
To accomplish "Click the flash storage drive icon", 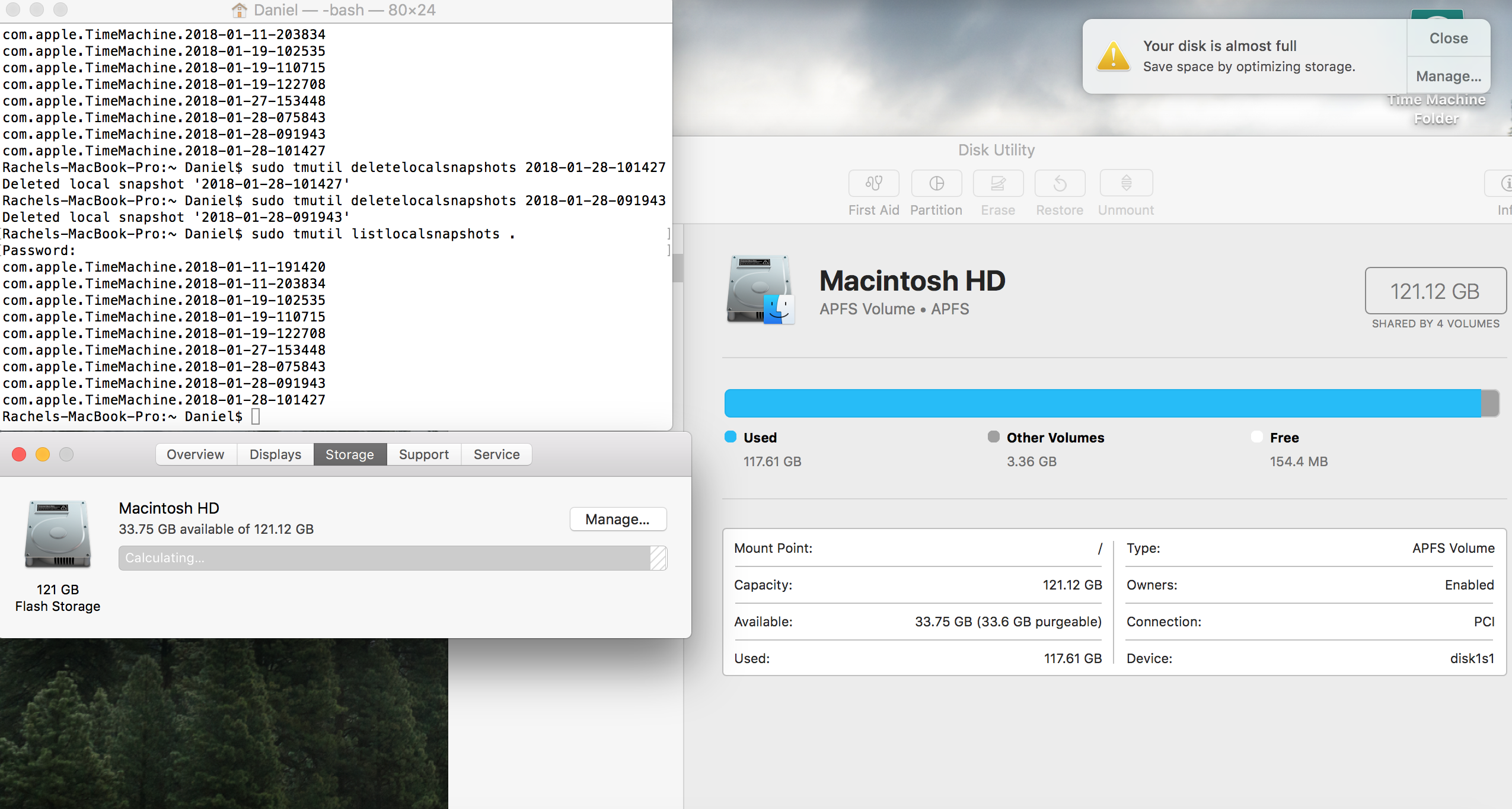I will [x=56, y=535].
